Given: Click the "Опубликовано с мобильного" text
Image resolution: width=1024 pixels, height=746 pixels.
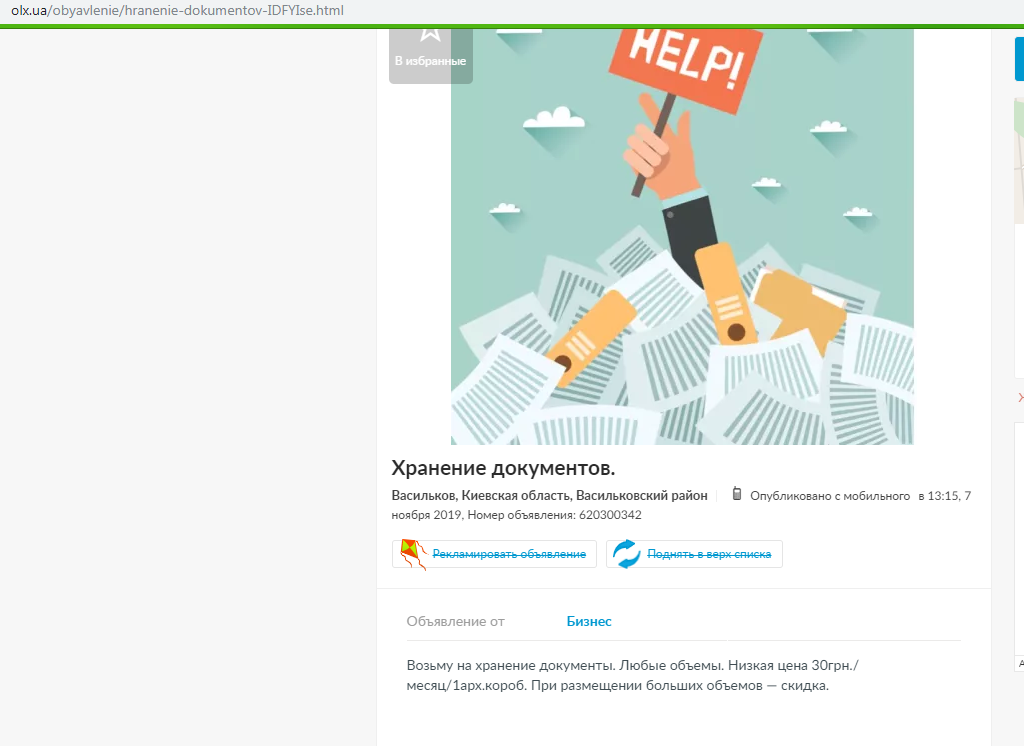Looking at the screenshot, I should 830,496.
